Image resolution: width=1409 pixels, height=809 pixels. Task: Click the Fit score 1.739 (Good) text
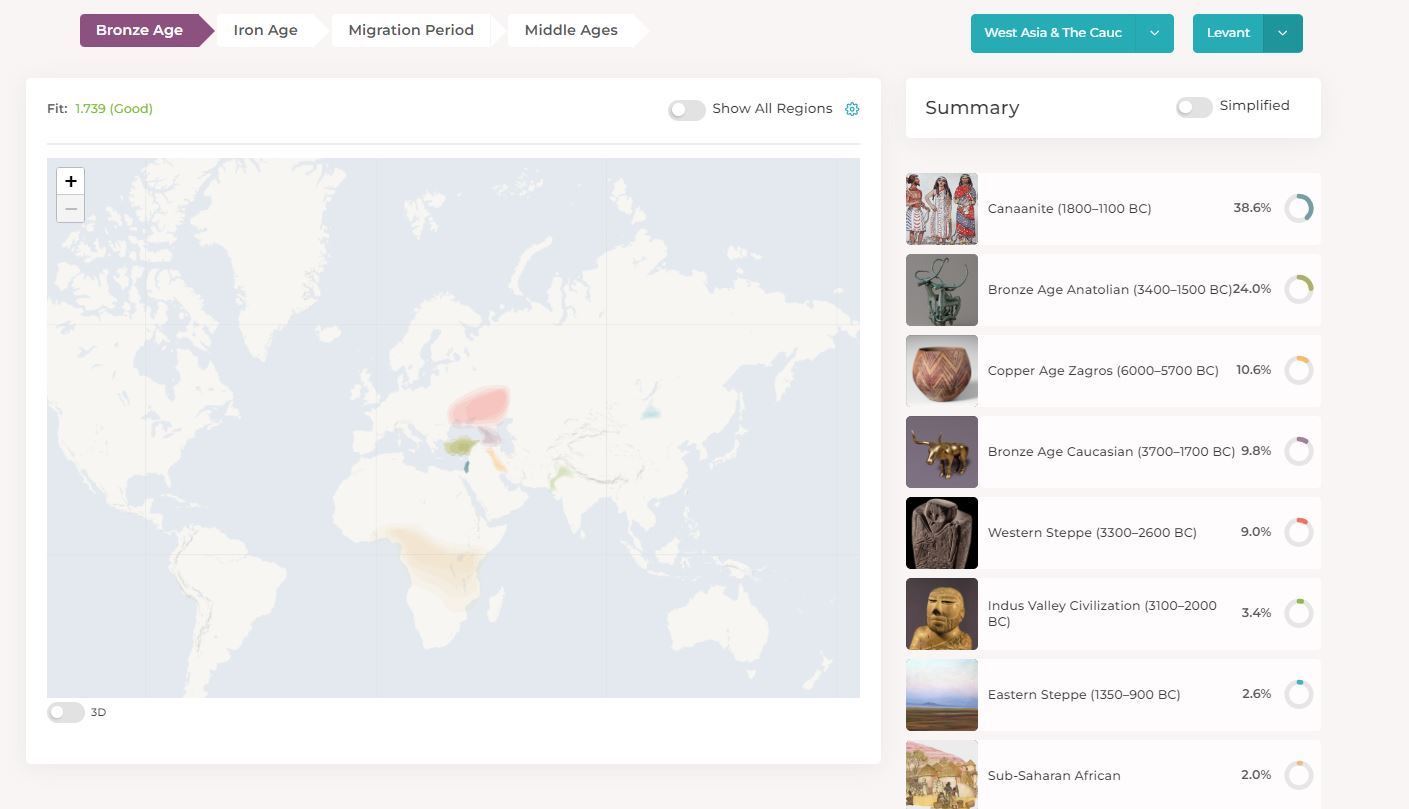pos(114,109)
